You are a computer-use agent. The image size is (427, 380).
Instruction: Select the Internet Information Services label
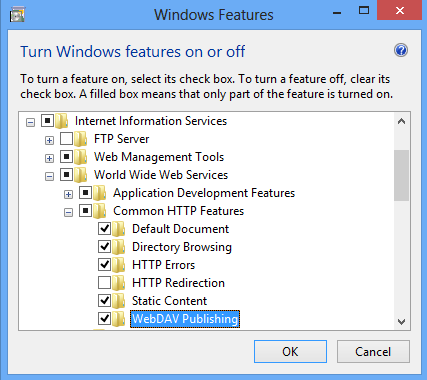pyautogui.click(x=151, y=121)
